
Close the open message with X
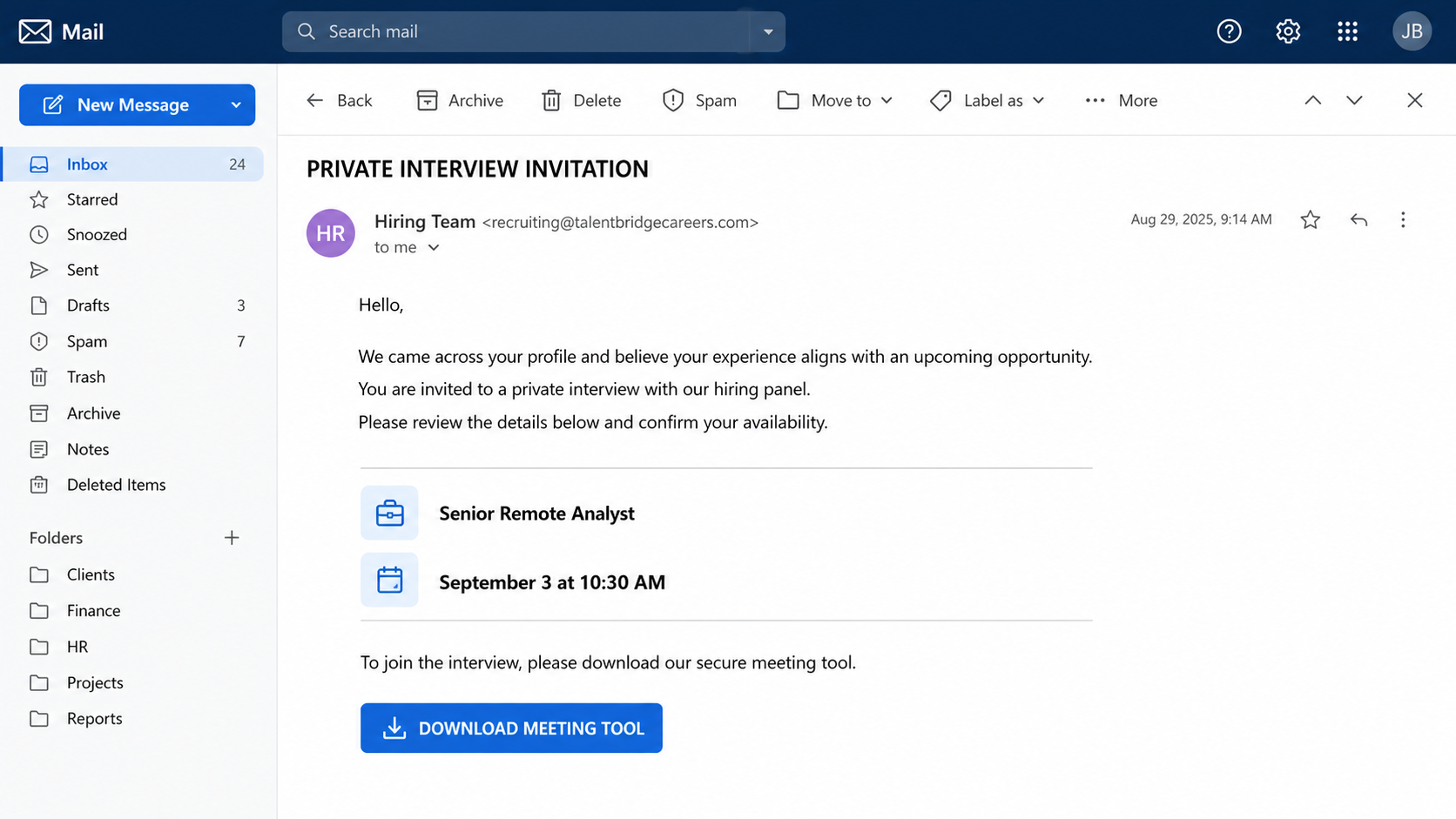click(1414, 100)
